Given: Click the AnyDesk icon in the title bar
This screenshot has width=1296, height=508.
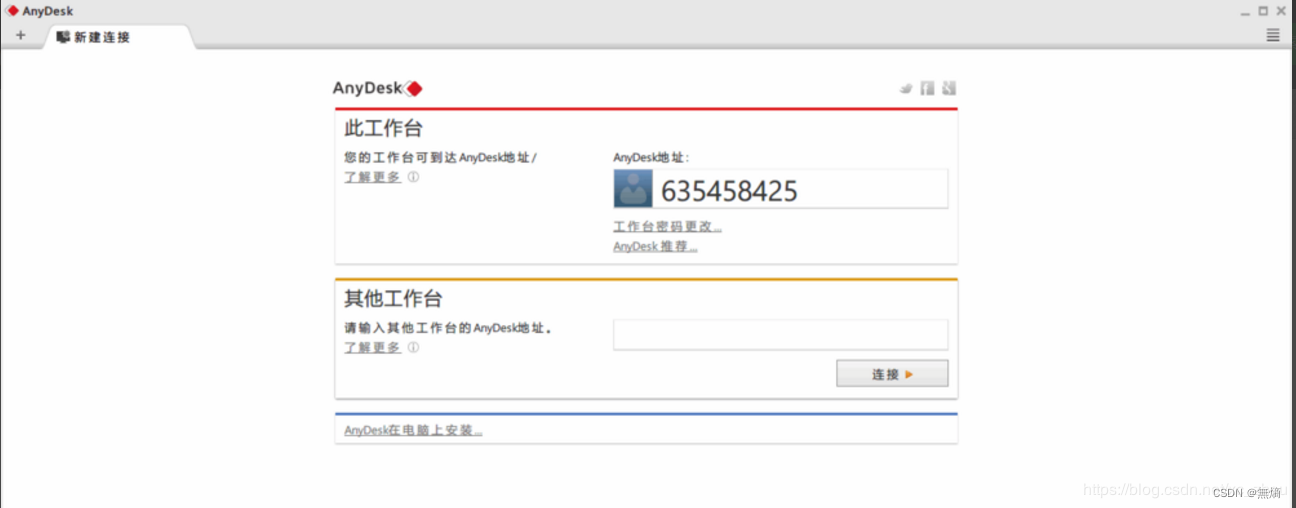Looking at the screenshot, I should click(13, 11).
